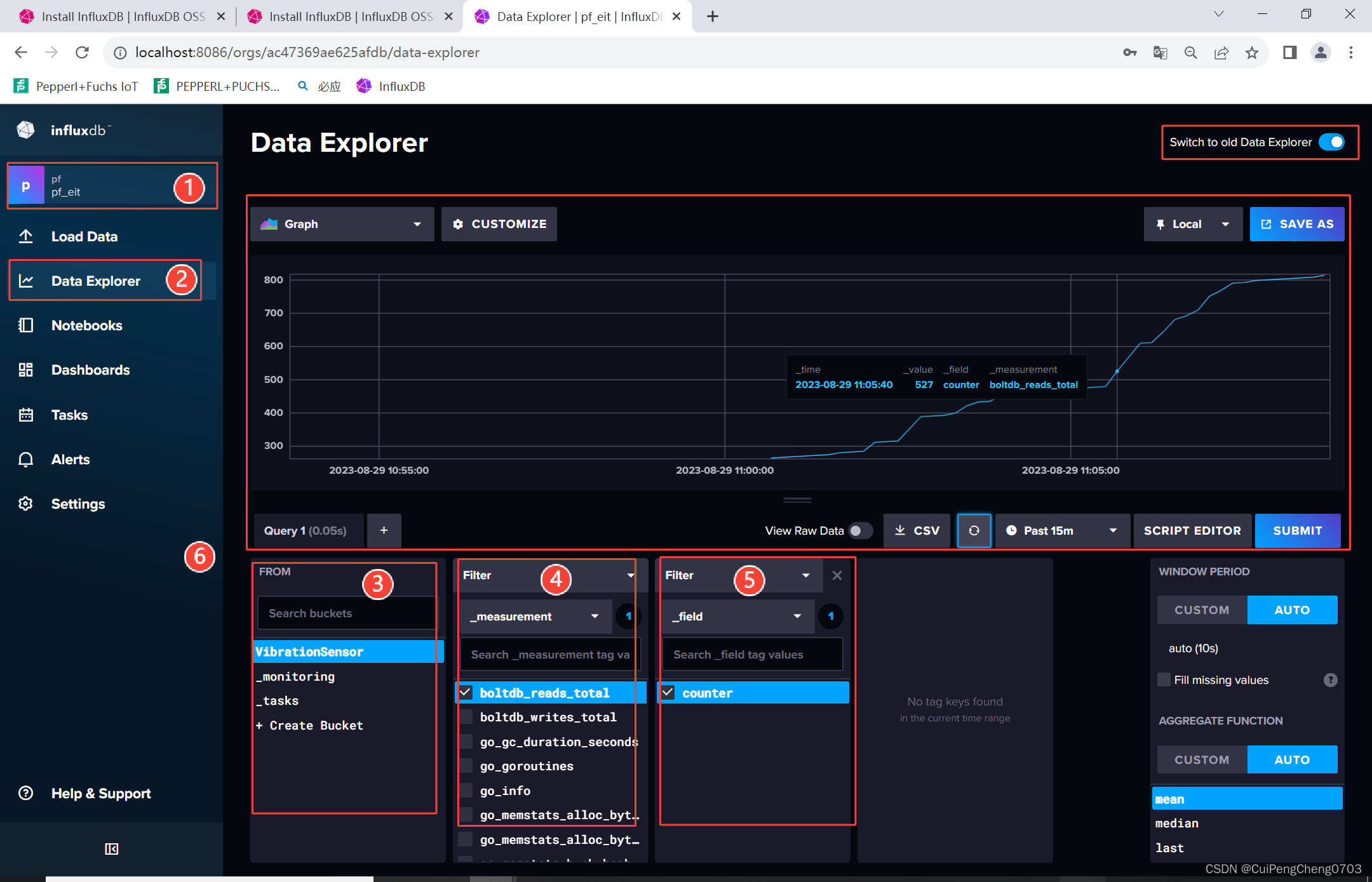Select the Query 1 tab

click(306, 530)
